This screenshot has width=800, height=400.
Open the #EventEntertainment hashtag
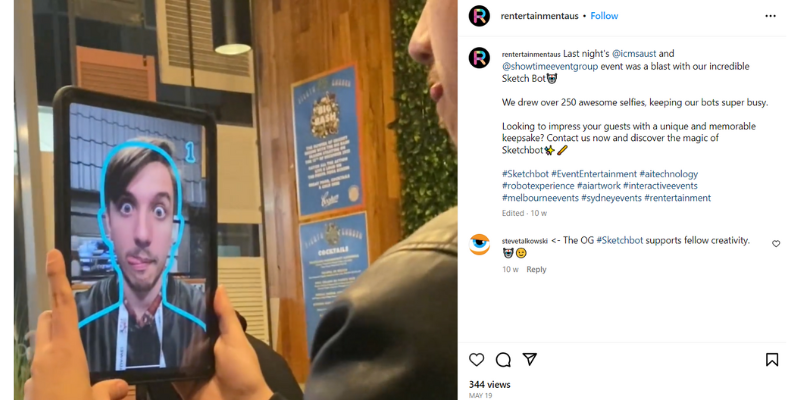[594, 174]
